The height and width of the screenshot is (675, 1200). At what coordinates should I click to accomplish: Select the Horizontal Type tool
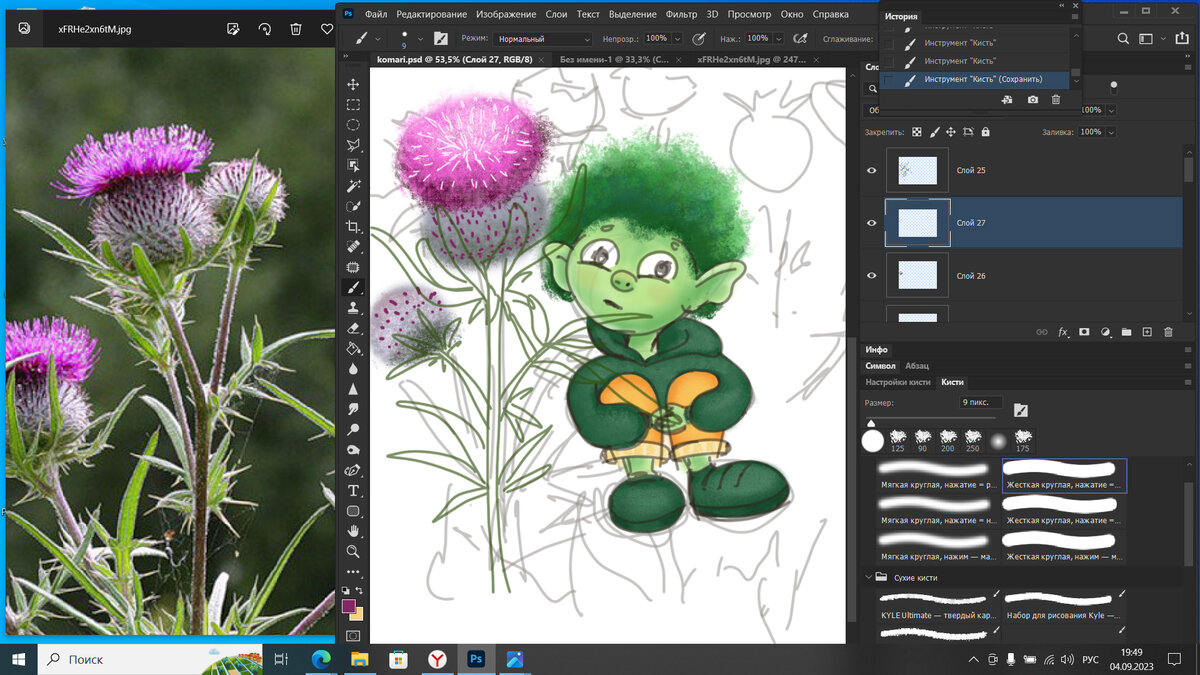click(353, 491)
